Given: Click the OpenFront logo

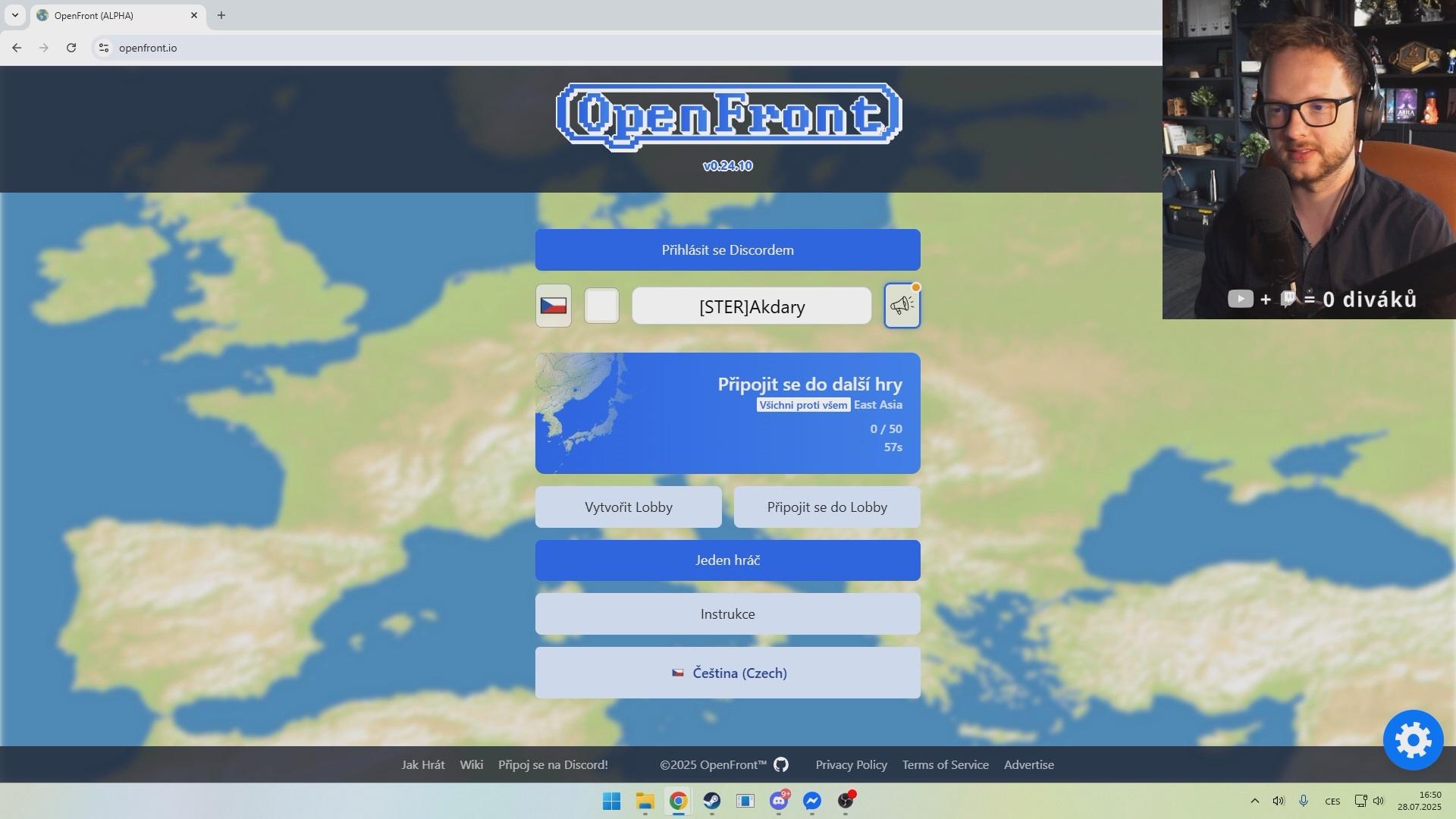Looking at the screenshot, I should (x=728, y=117).
